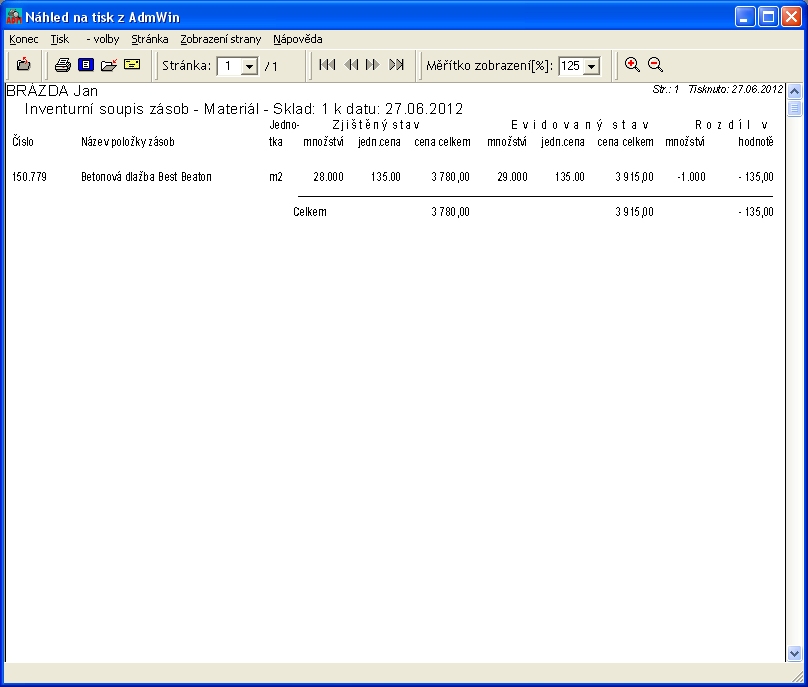Click the AdmWin title bar application icon

pyautogui.click(x=14, y=17)
